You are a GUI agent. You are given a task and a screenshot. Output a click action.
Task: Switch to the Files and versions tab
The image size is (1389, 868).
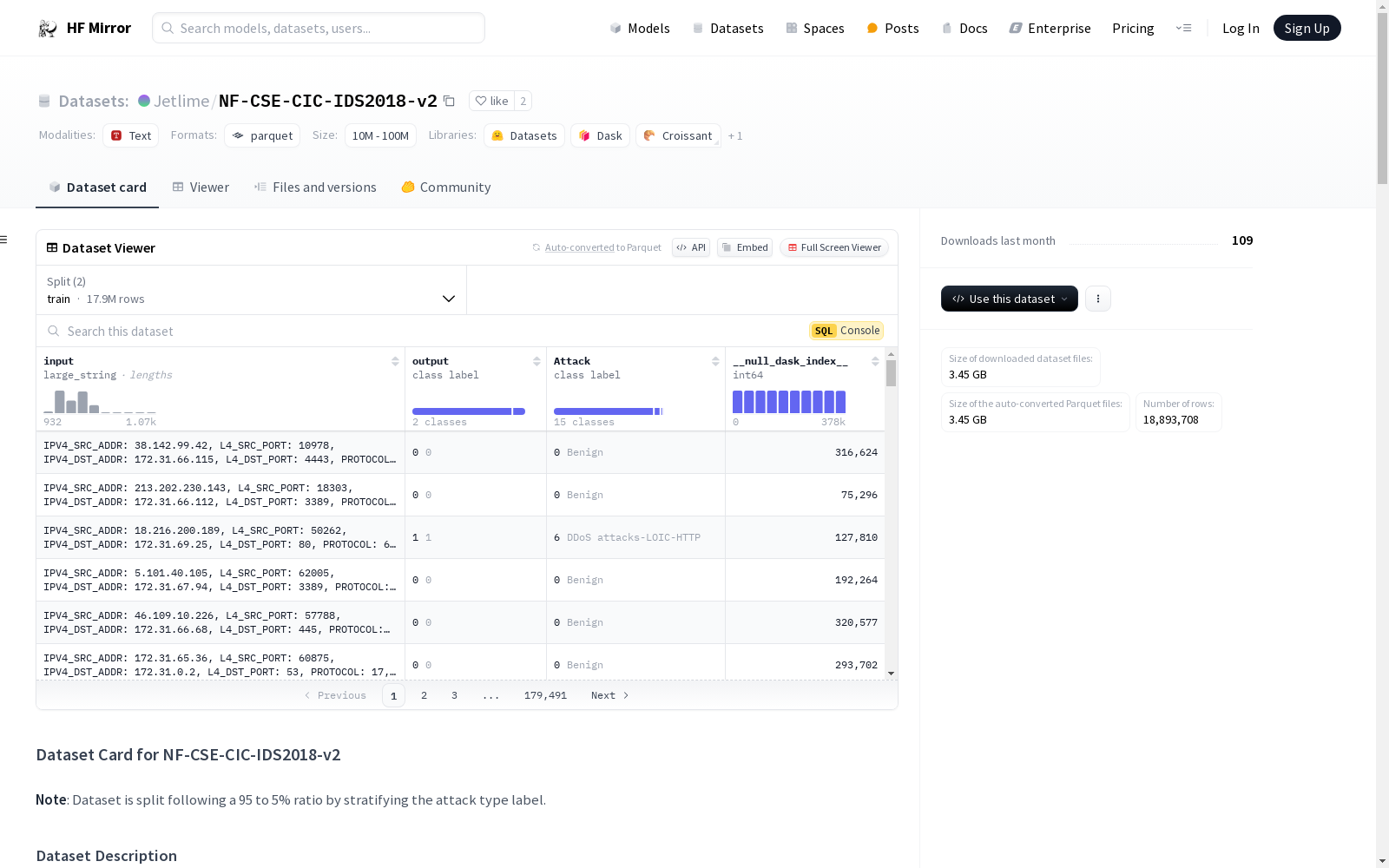pos(315,187)
